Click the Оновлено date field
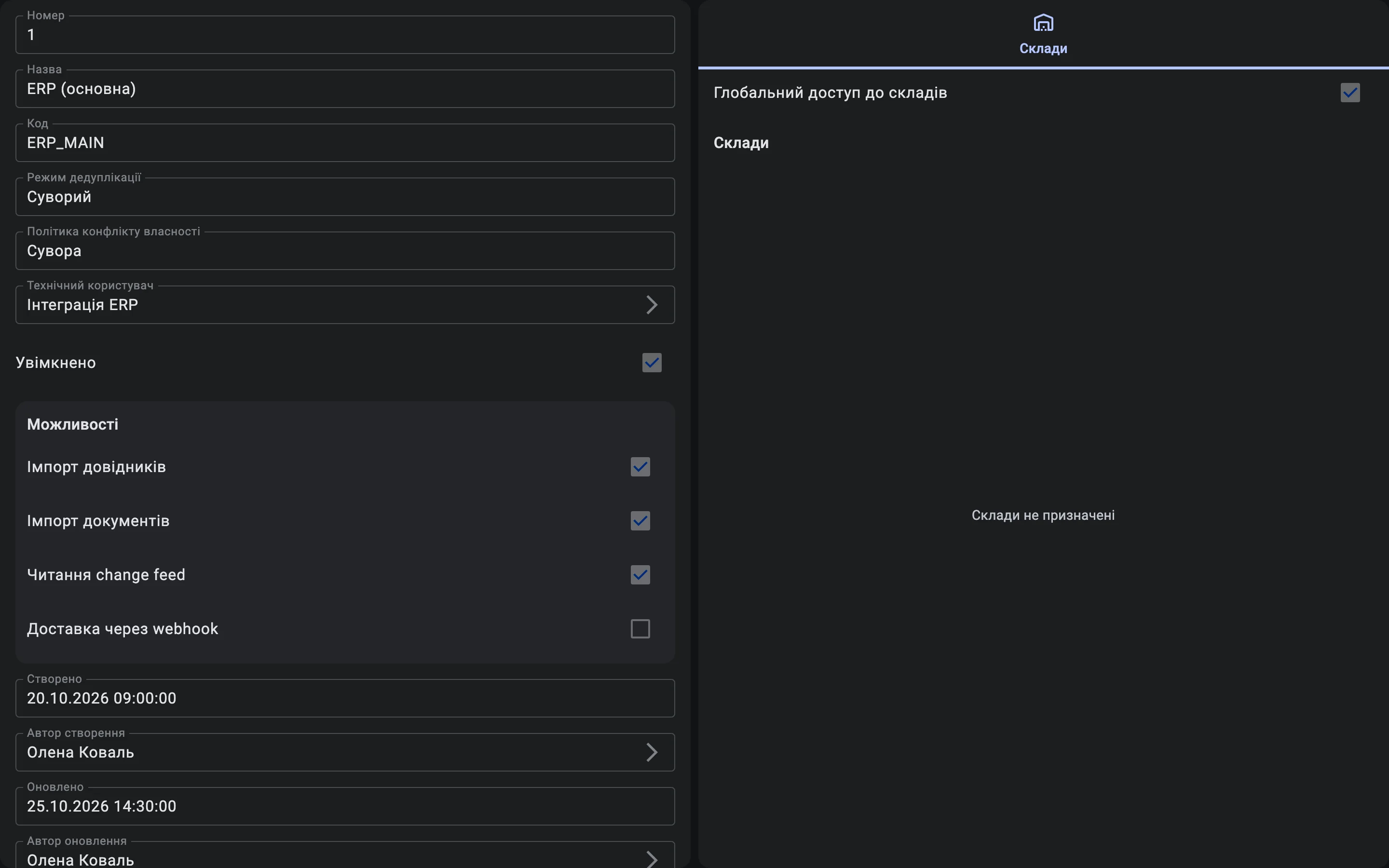Viewport: 1389px width, 868px height. 345,806
